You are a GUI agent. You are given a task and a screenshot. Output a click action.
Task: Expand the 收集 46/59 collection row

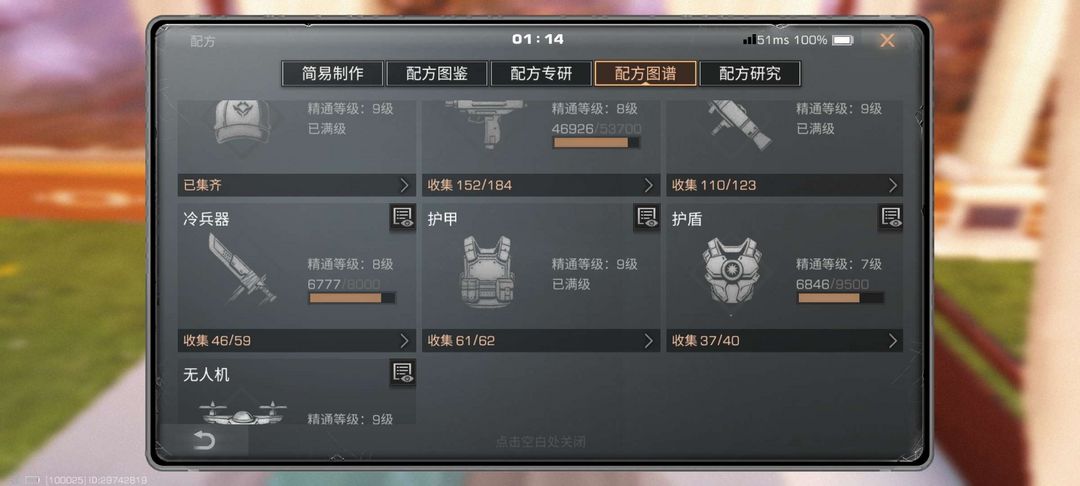tap(297, 341)
